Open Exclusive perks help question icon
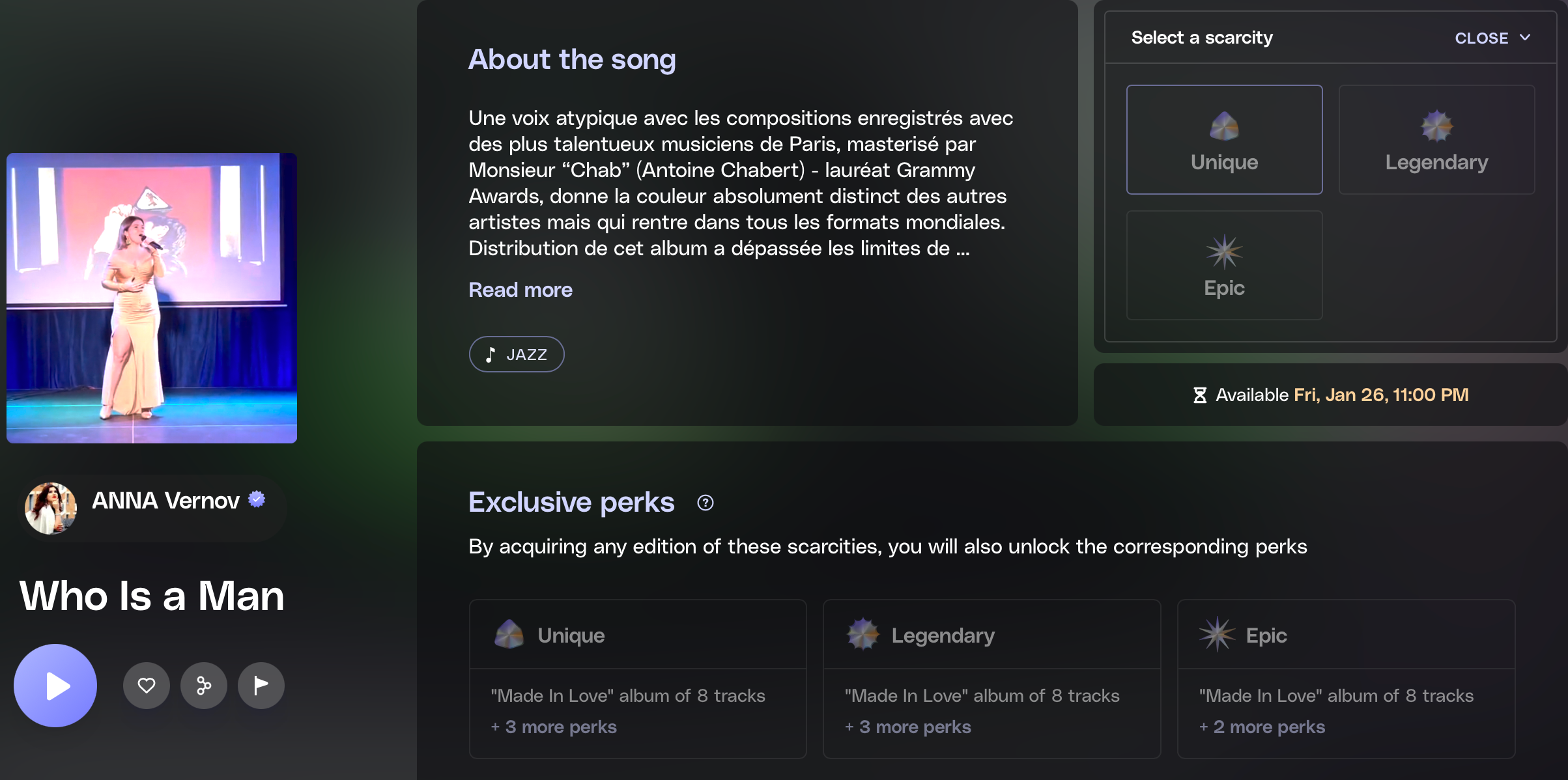1568x780 pixels. (x=705, y=503)
